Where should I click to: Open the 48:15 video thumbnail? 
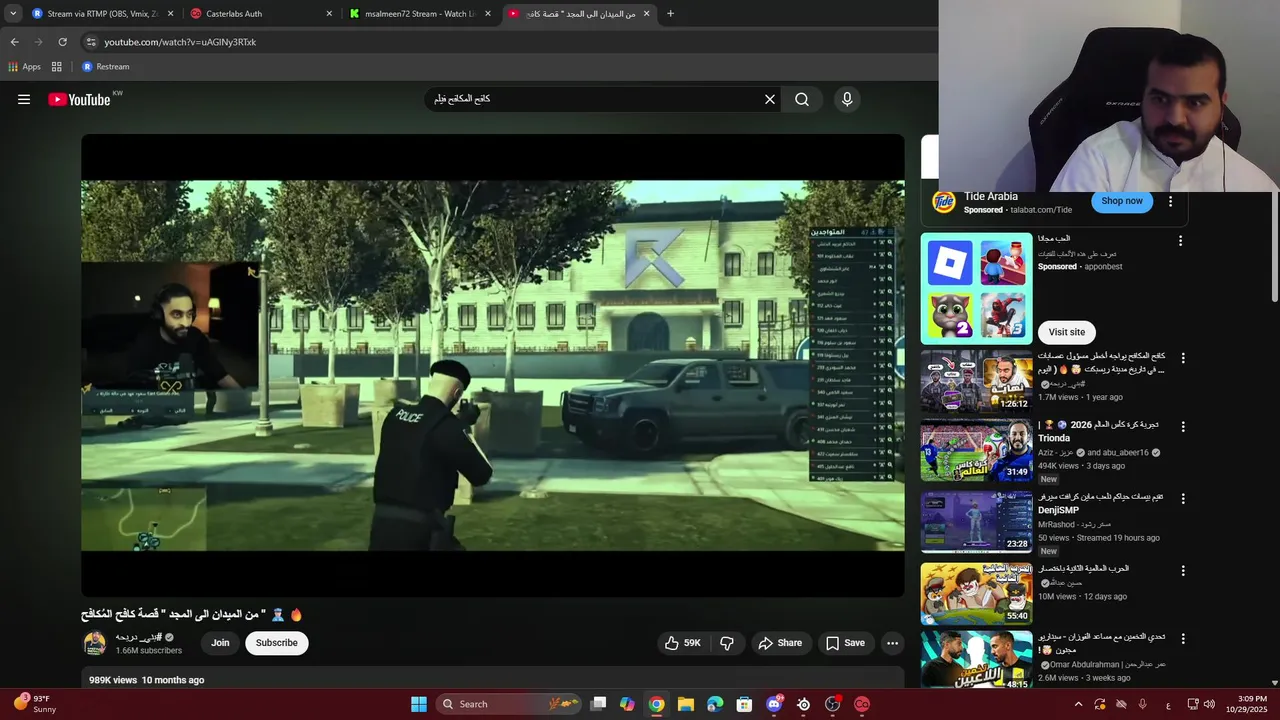976,660
